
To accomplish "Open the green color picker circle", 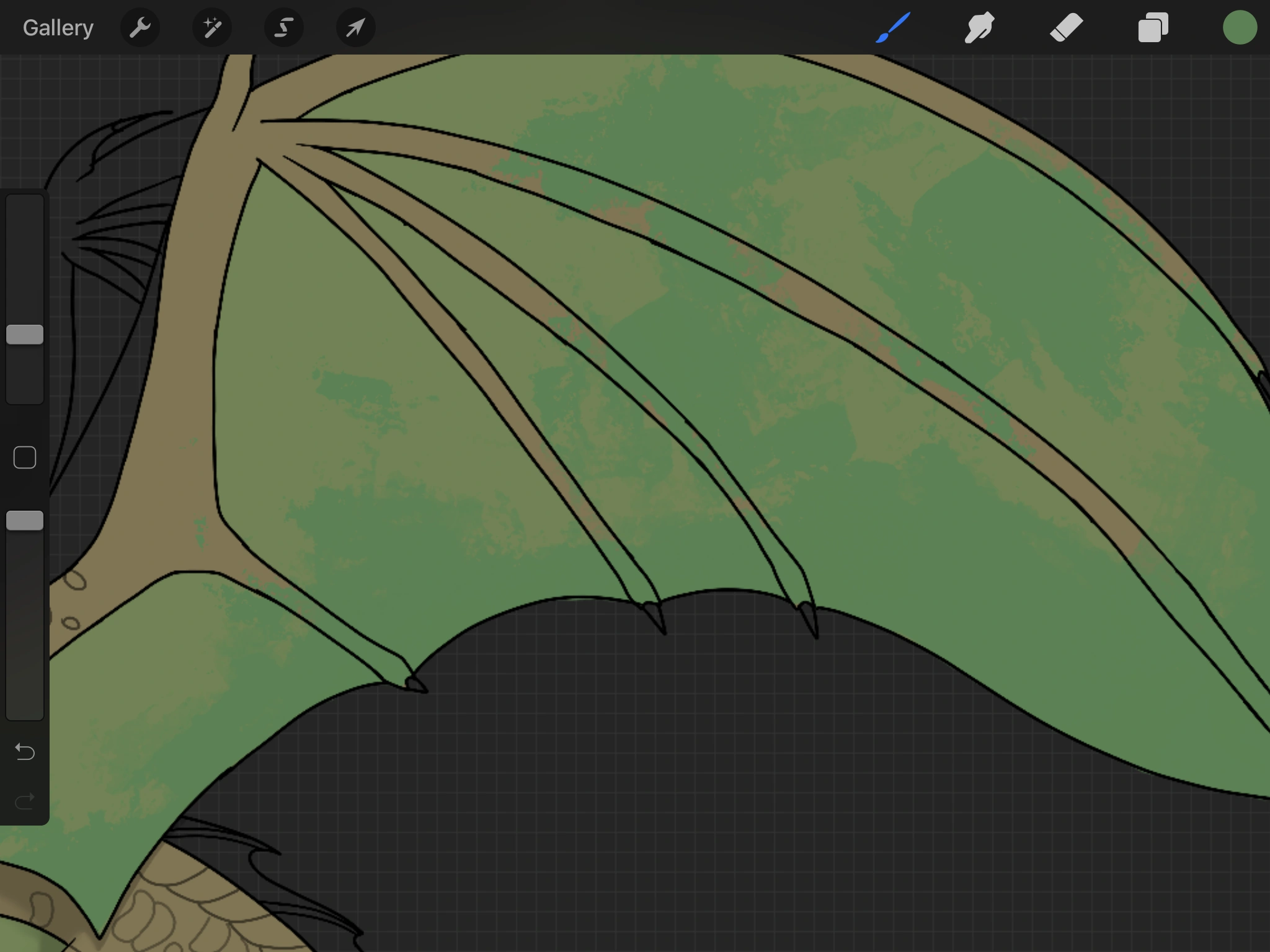I will (1239, 28).
